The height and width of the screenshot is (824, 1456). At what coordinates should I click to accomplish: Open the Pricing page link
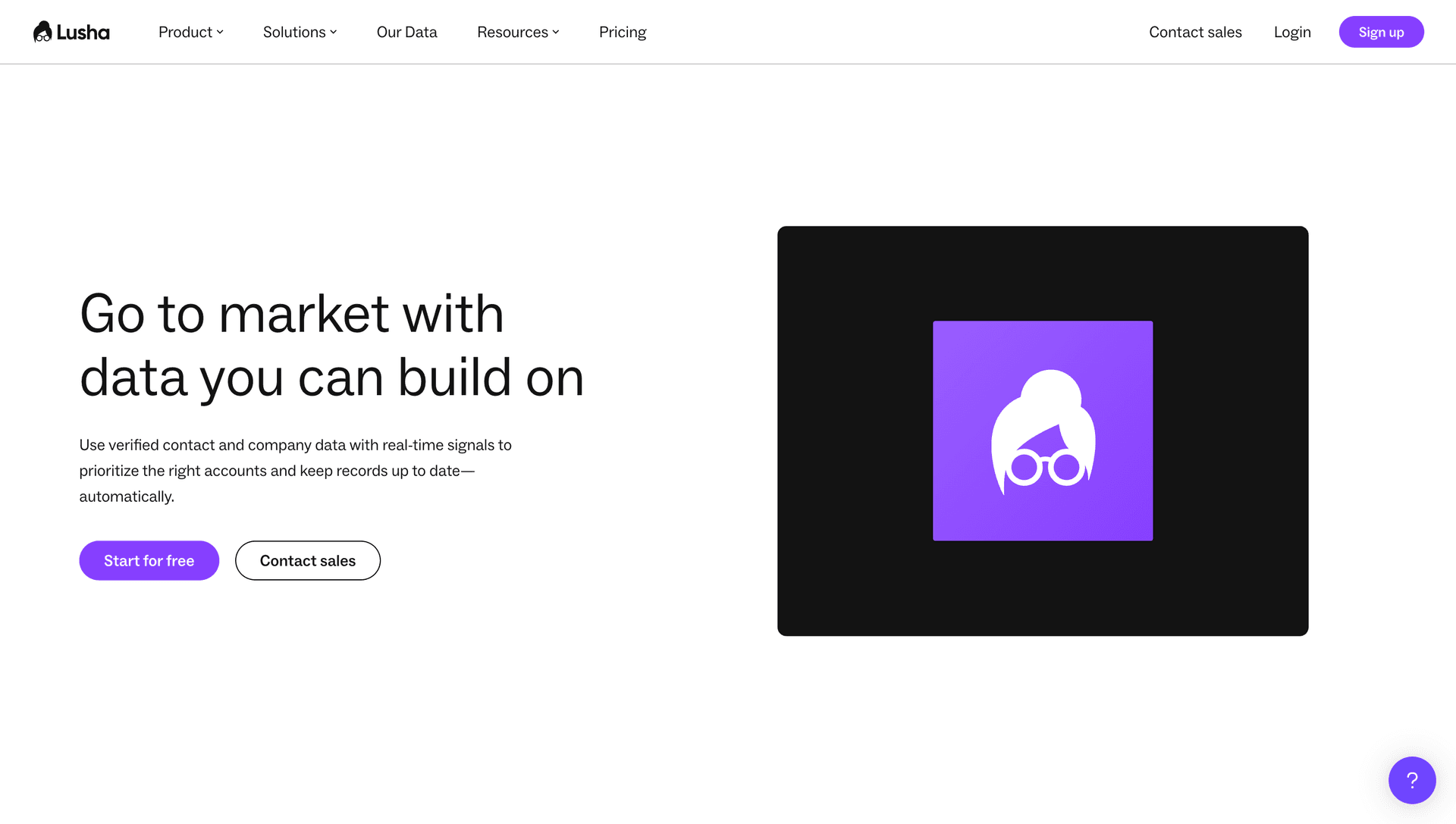coord(622,32)
